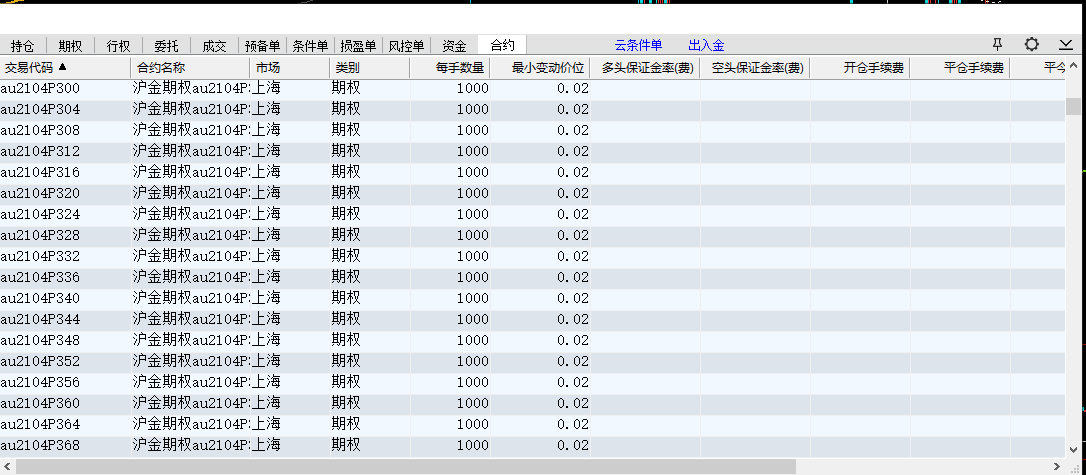
Task: Collapse the panel with the down-chevron icon
Action: click(1066, 45)
